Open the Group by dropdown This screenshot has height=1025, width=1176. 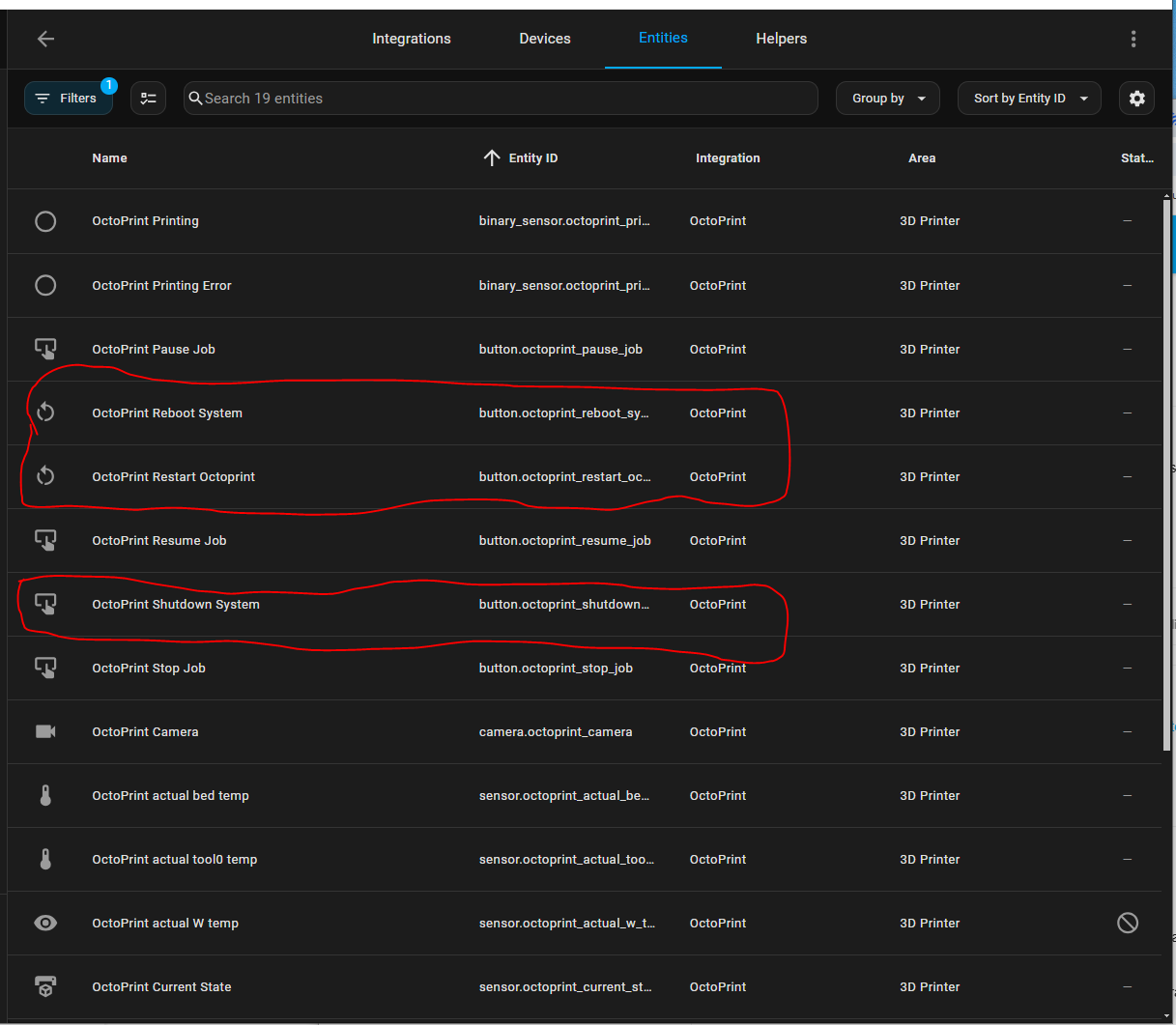click(887, 98)
